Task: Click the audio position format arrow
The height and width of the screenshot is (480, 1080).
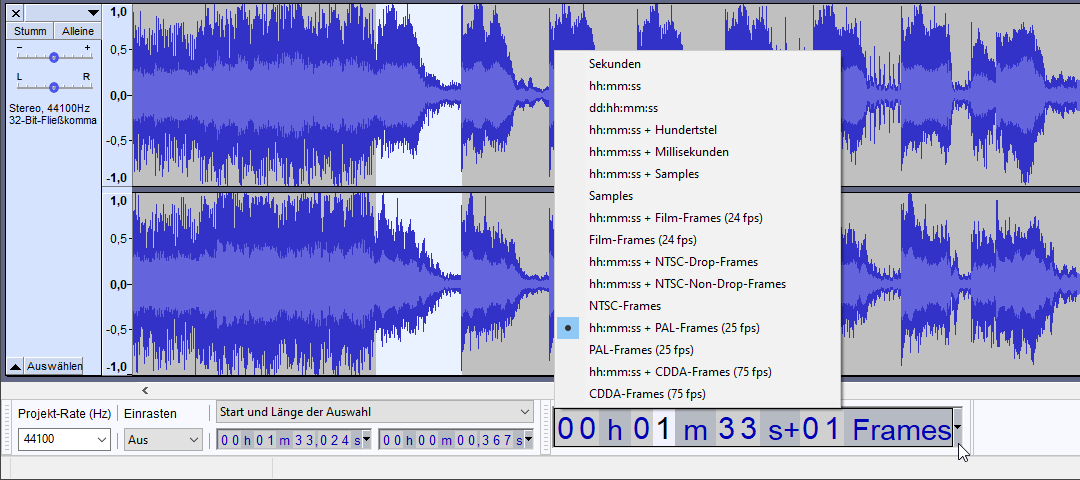Action: (958, 429)
